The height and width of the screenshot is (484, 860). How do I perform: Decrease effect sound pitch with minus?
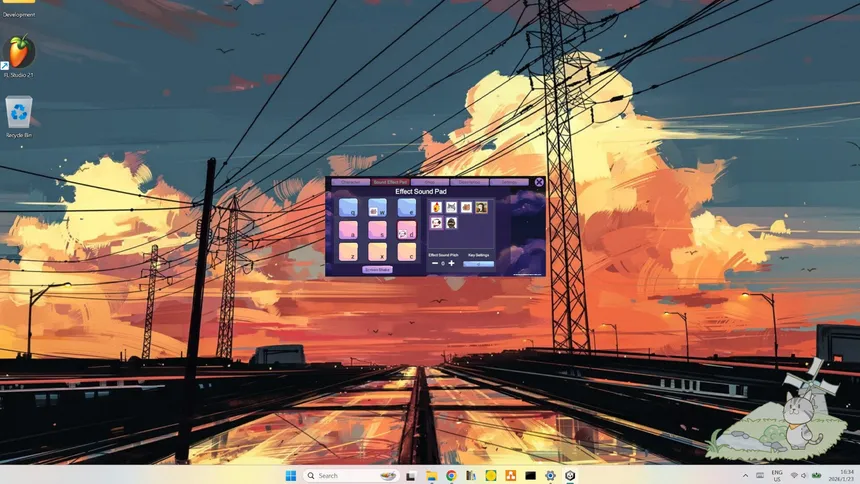(435, 263)
